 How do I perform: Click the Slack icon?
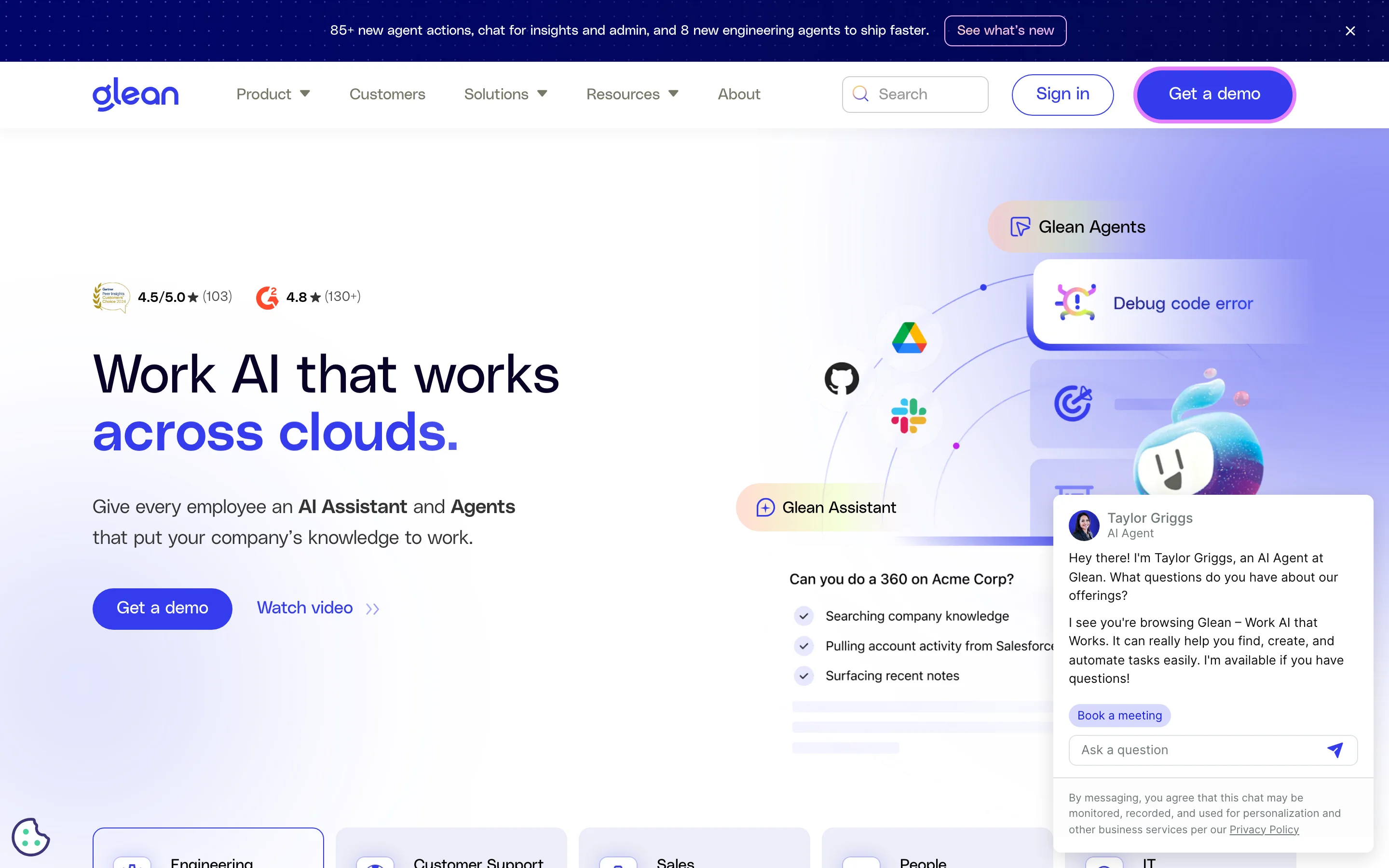pos(909,416)
